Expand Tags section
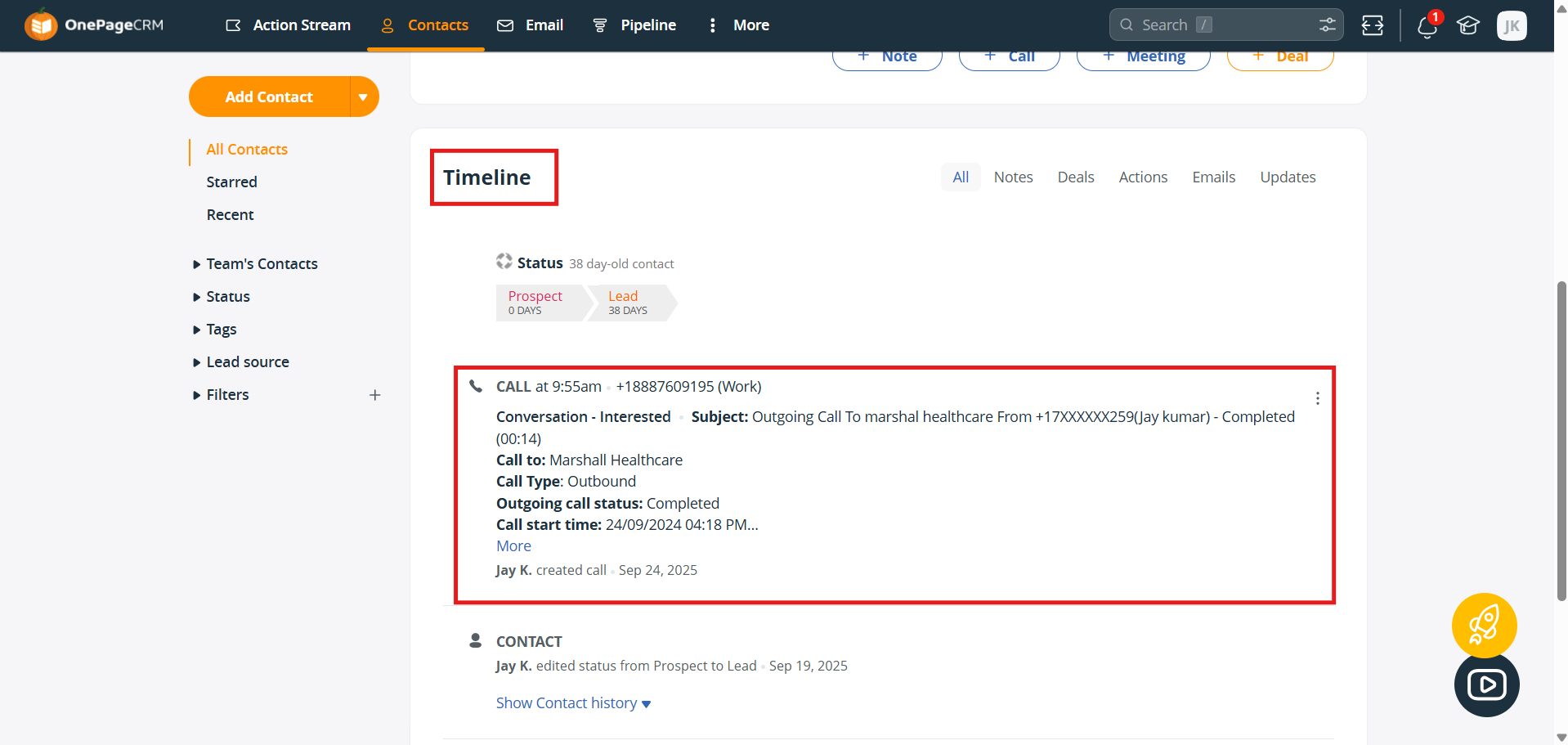 click(x=214, y=330)
